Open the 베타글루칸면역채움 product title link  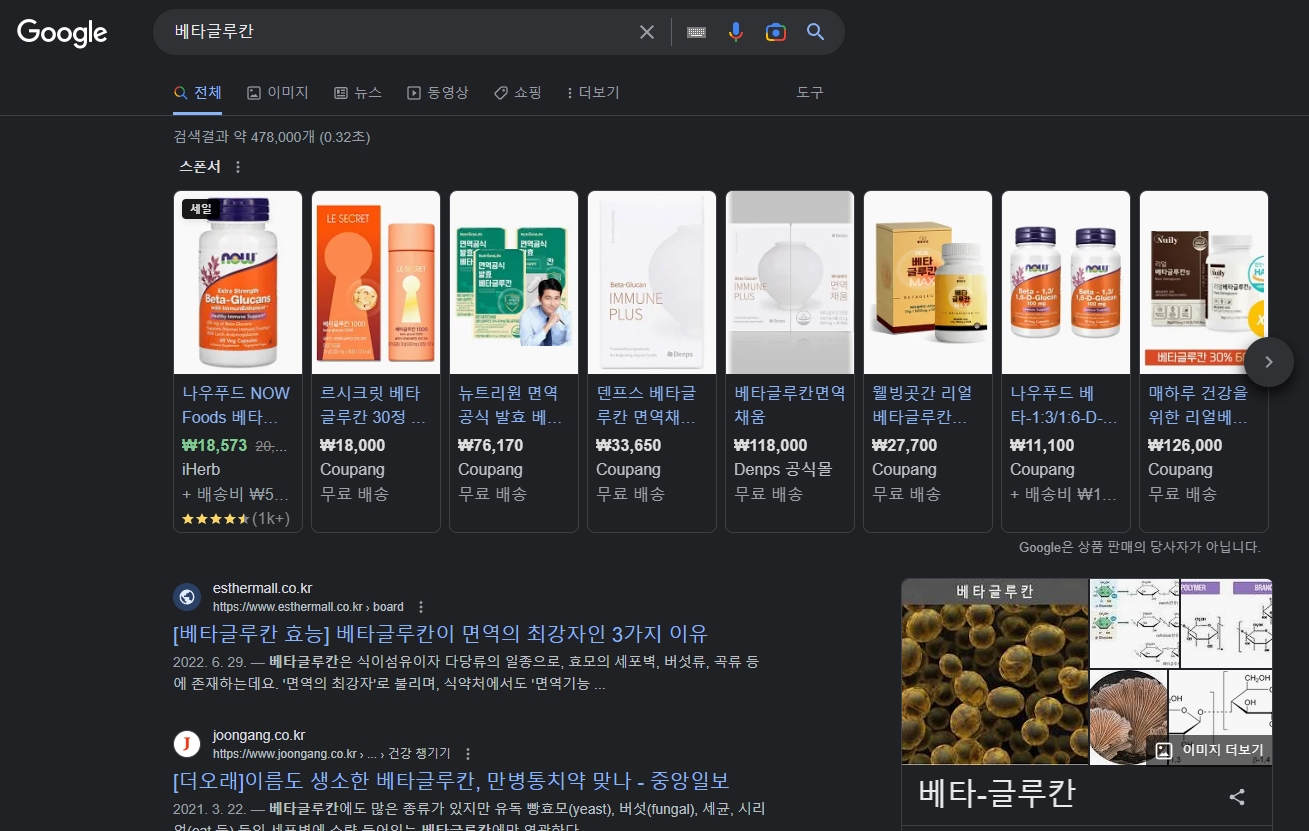pos(790,405)
